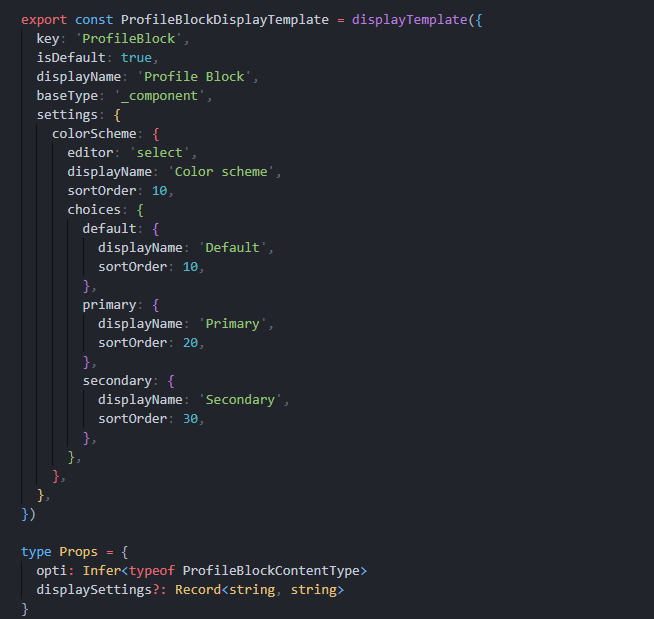Click the 'type' keyword before Props
The height and width of the screenshot is (619, 654).
(x=36, y=552)
